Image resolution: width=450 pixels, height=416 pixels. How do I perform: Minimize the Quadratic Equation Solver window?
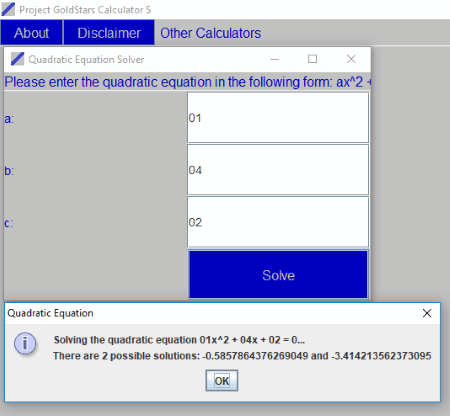(274, 59)
